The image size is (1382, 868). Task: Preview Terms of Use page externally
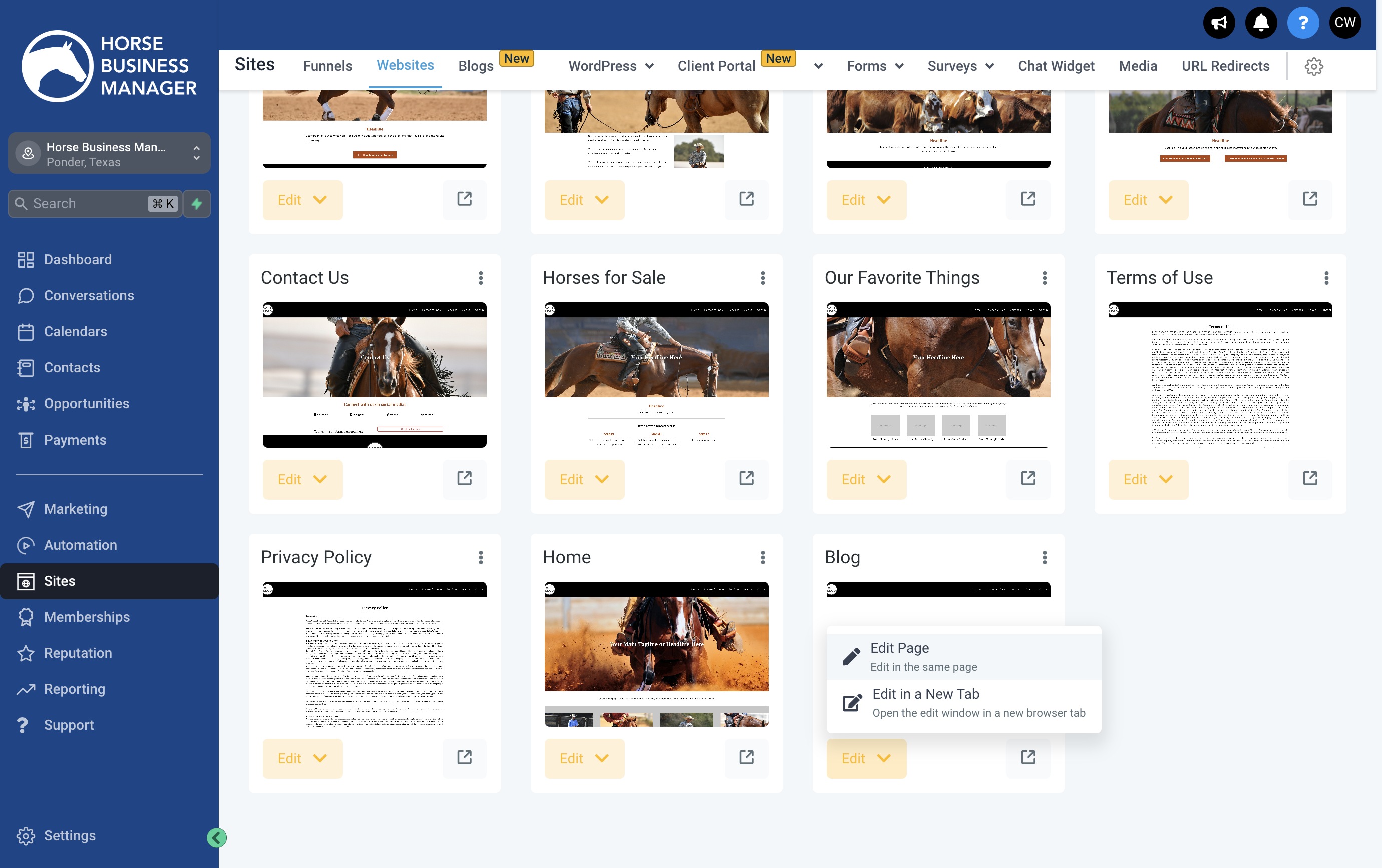tap(1310, 479)
